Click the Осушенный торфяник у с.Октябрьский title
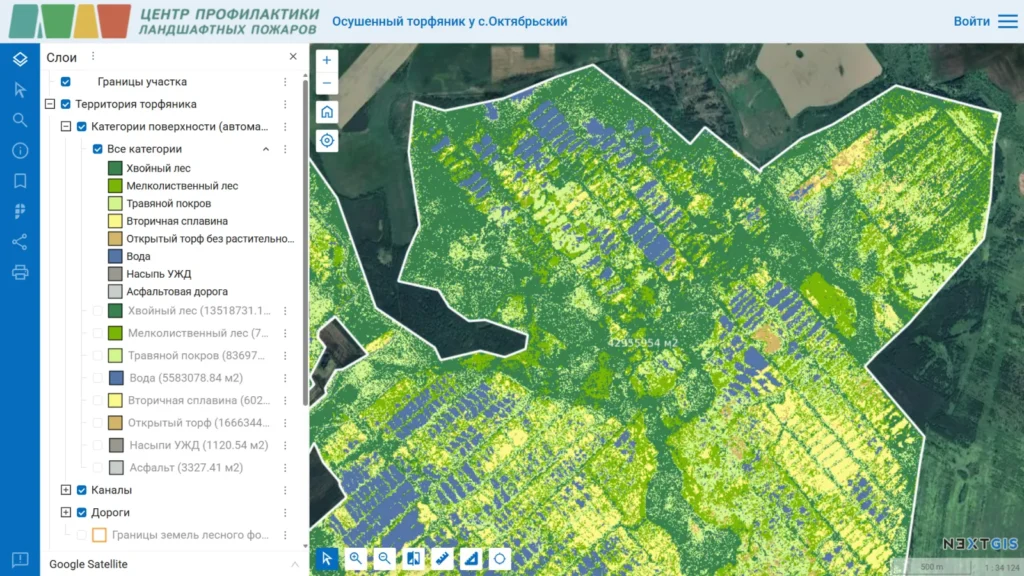This screenshot has width=1024, height=576. 449,21
